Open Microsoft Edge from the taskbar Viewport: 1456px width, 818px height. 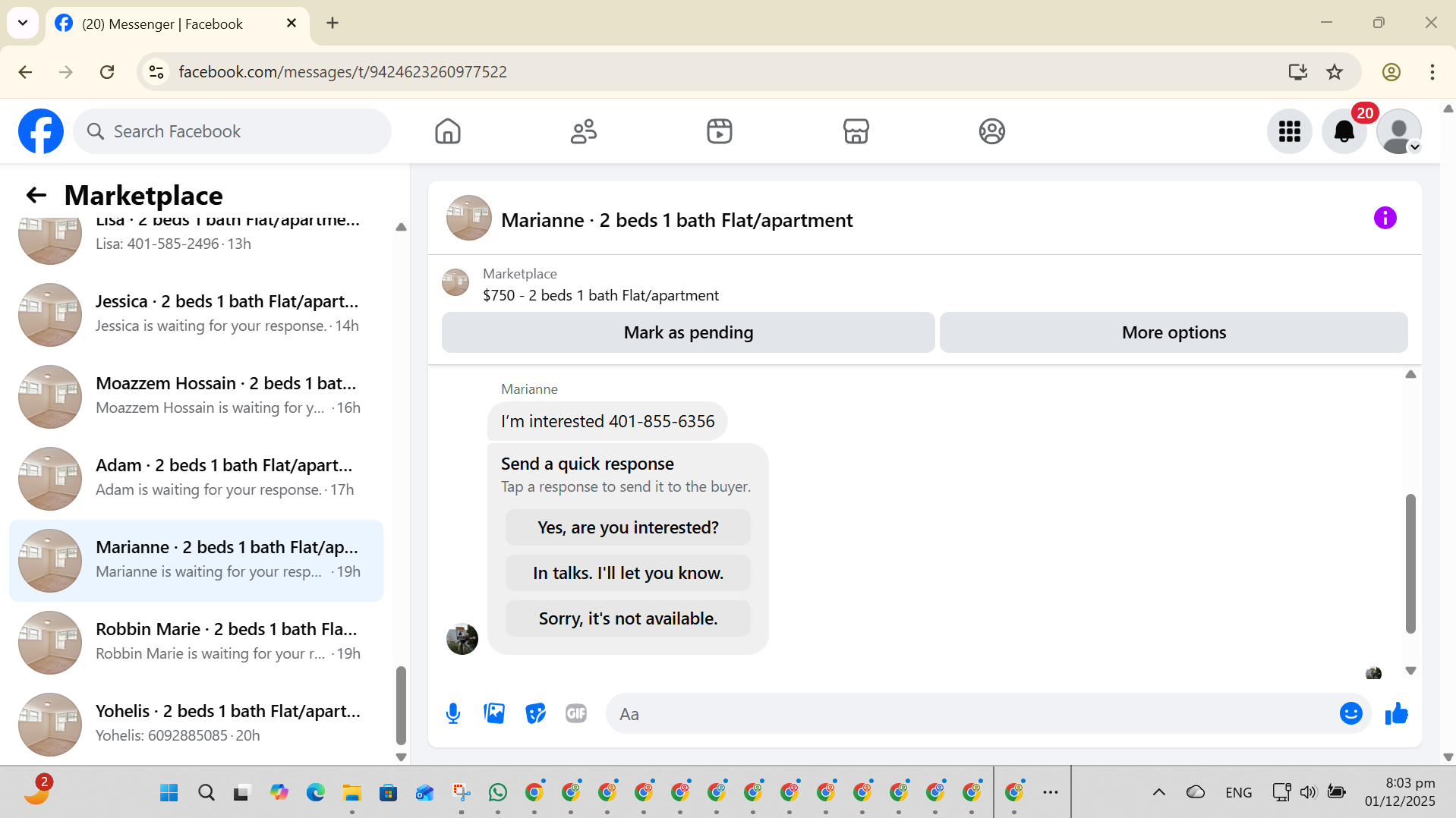click(315, 792)
